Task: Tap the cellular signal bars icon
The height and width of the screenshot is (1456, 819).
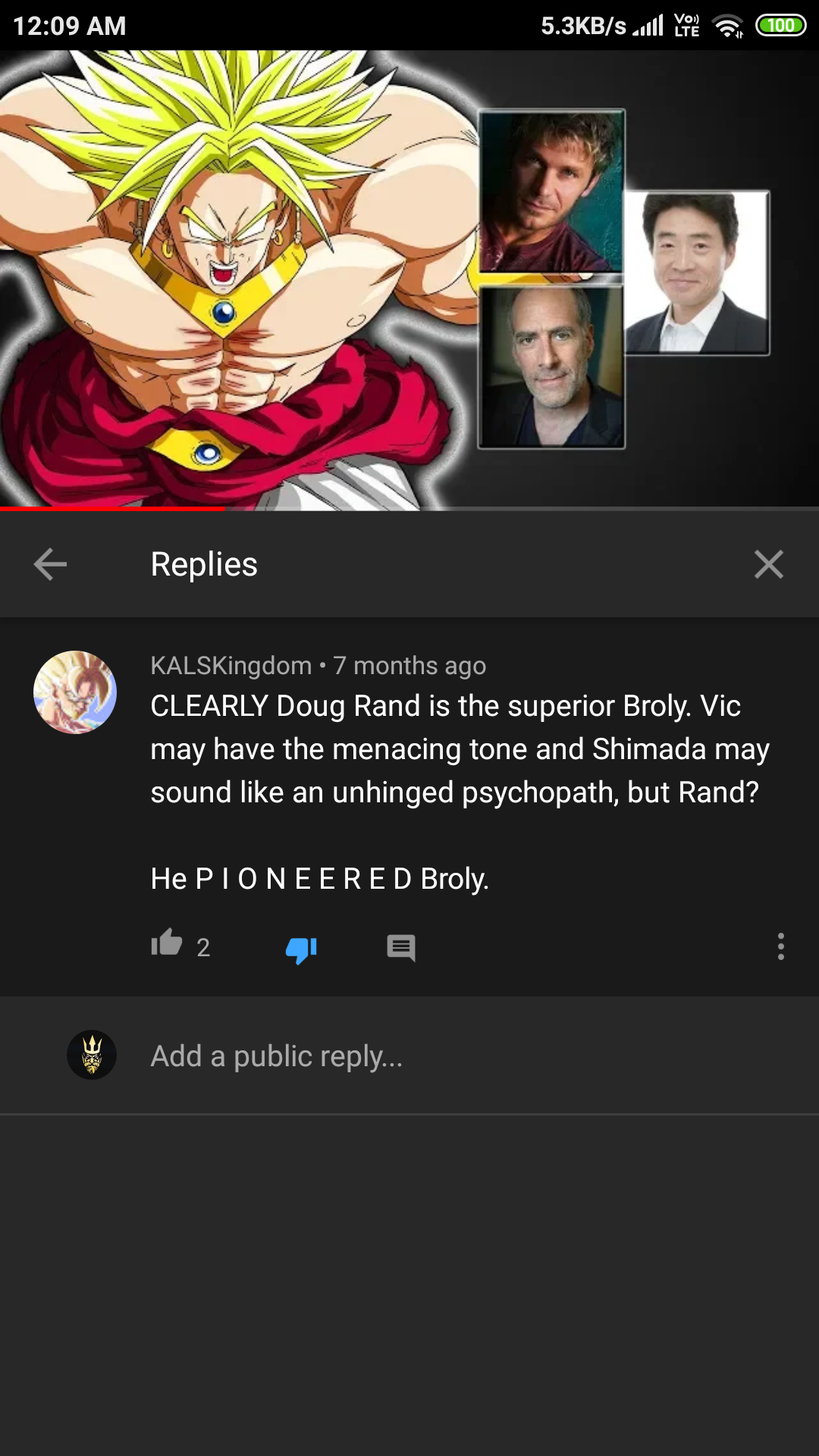Action: click(x=648, y=26)
